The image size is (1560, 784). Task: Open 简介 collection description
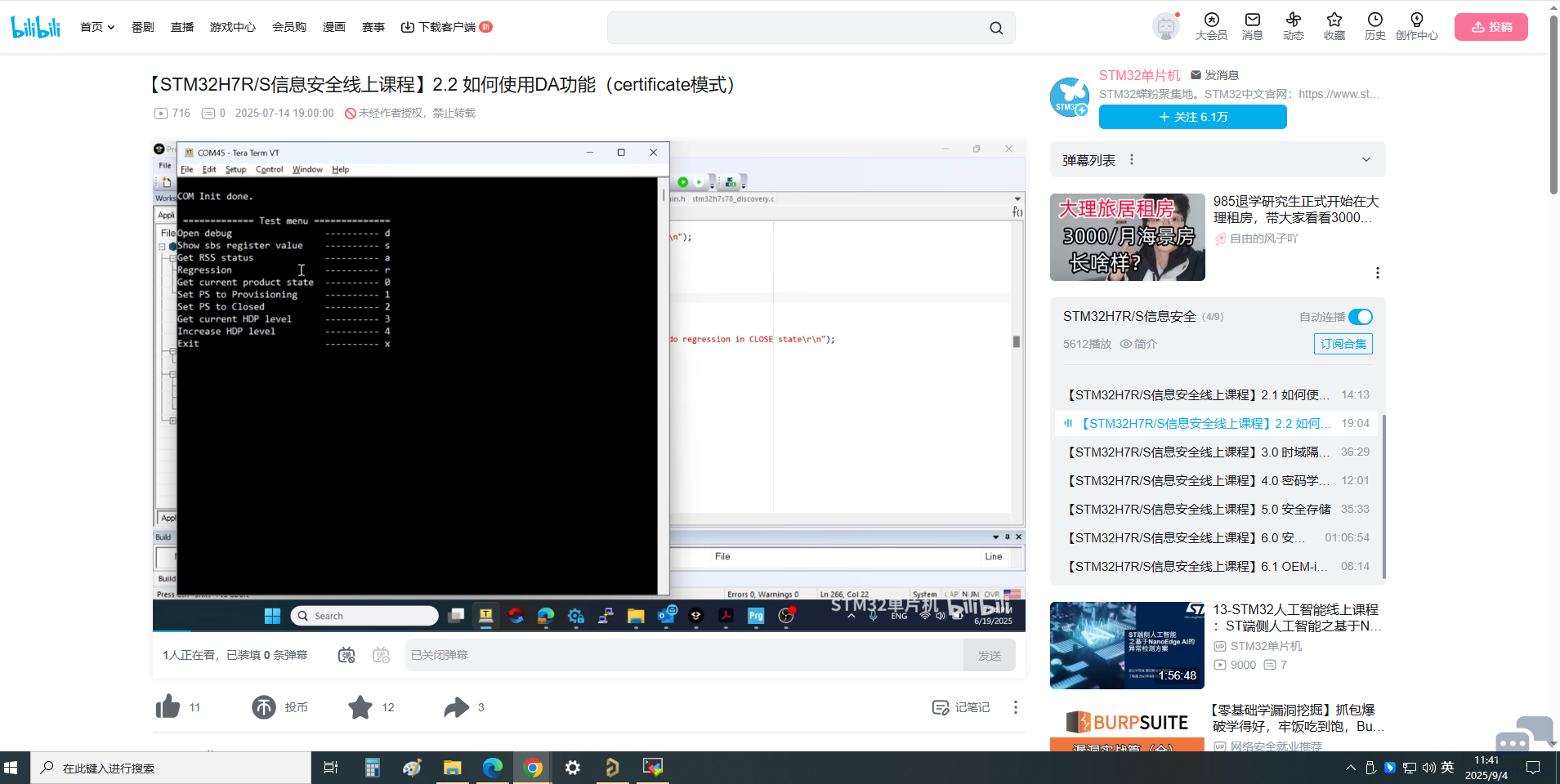point(1138,344)
